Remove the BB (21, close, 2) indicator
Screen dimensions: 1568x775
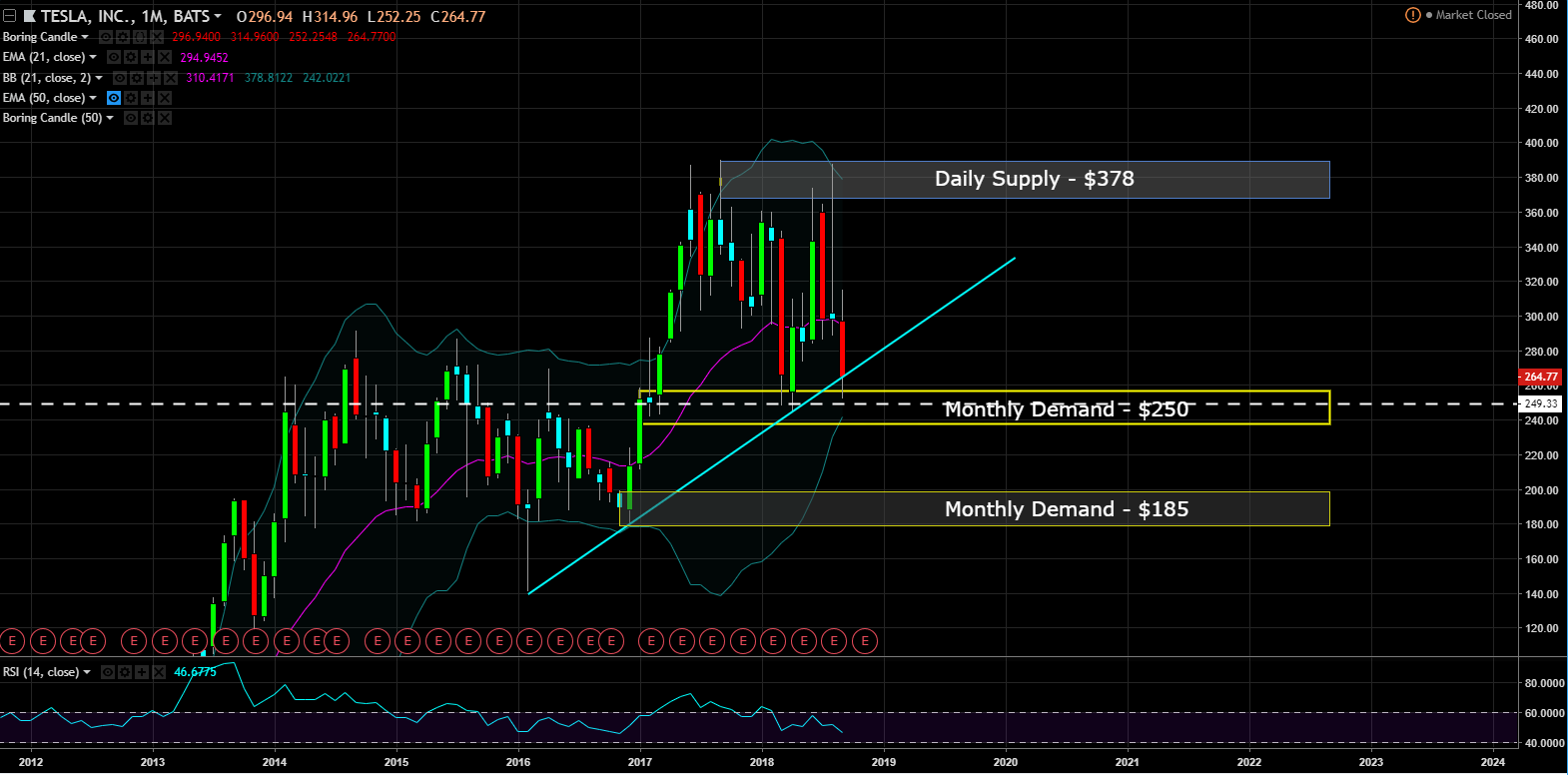click(171, 78)
